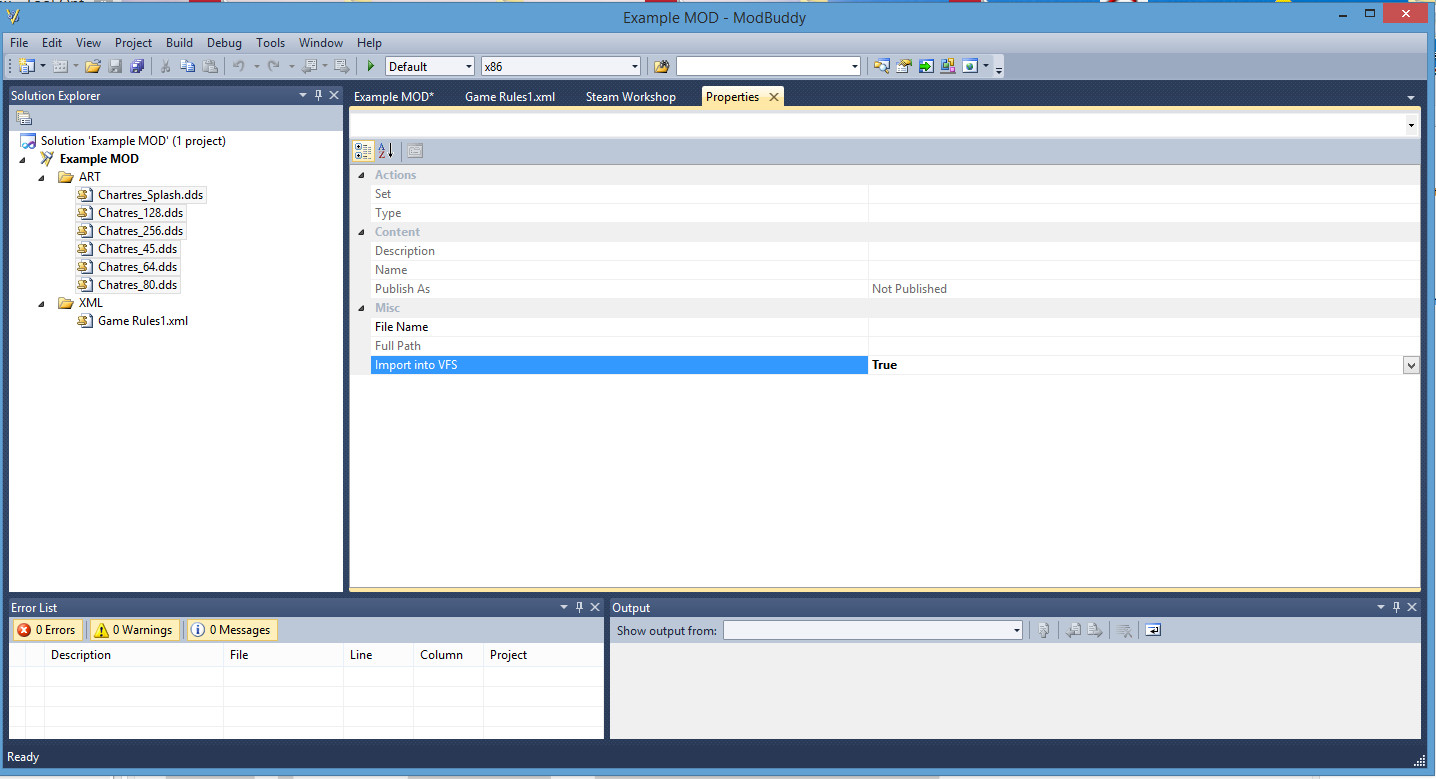Open Properties Window via toolbar icon
Image resolution: width=1436 pixels, height=779 pixels.
904,66
